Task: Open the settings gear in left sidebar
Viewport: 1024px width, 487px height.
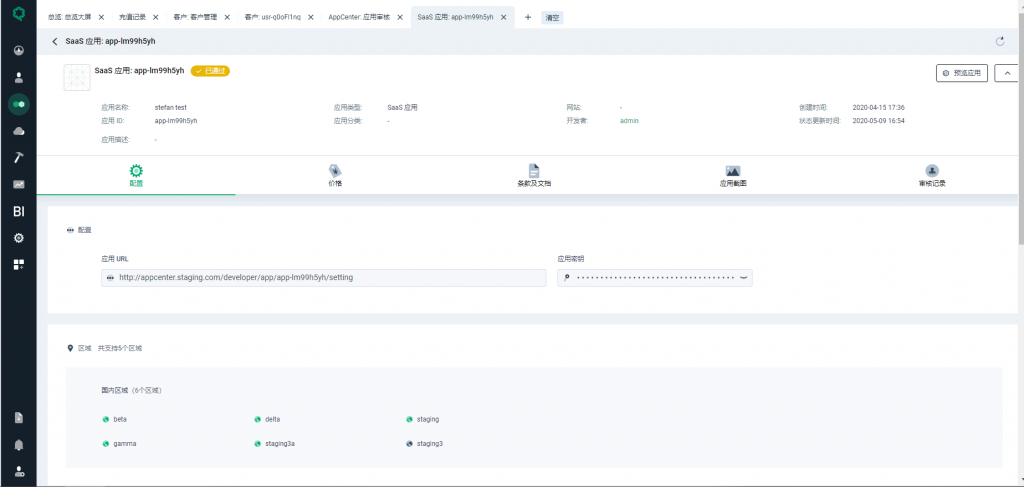Action: [x=18, y=238]
